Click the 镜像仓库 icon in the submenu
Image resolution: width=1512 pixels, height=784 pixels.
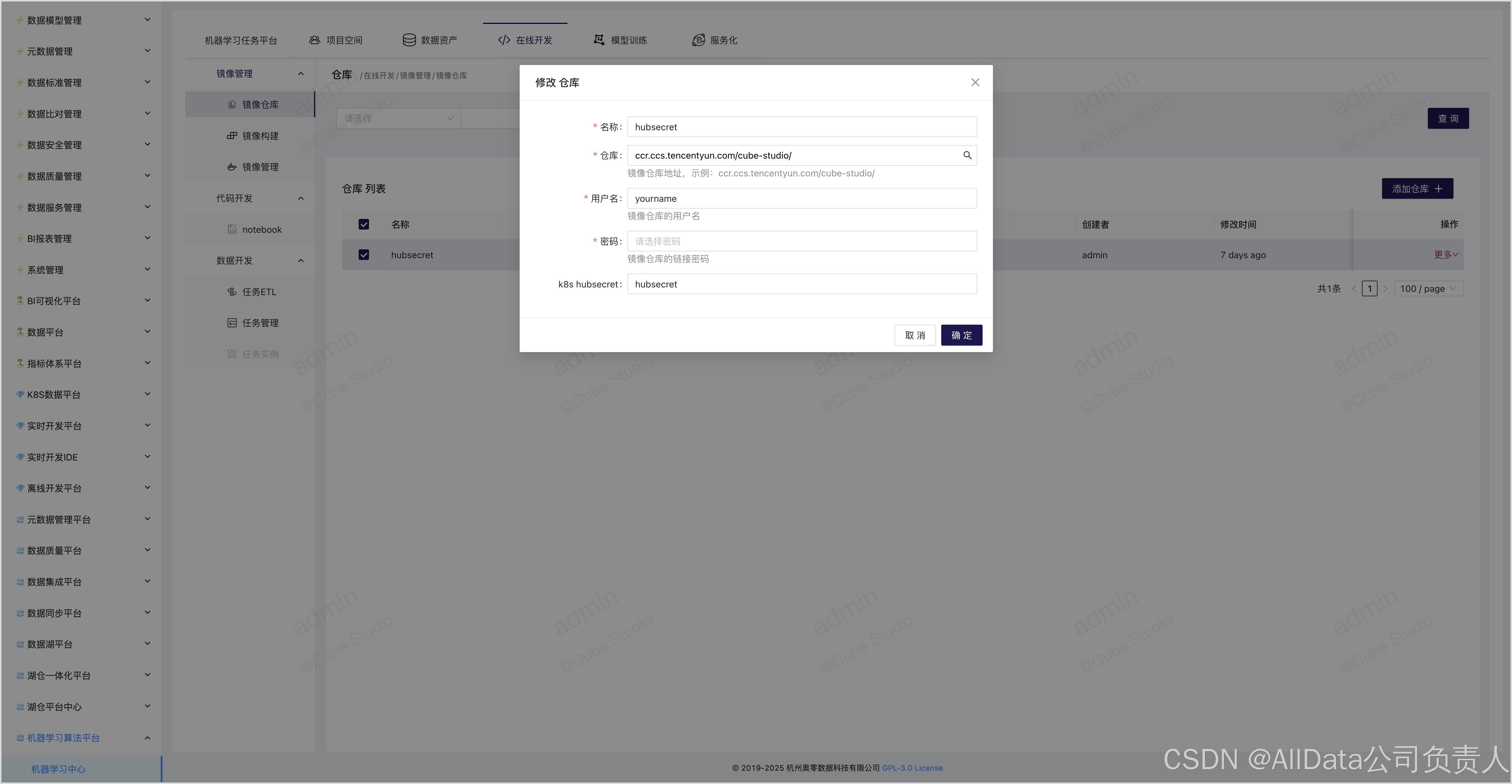pyautogui.click(x=232, y=105)
